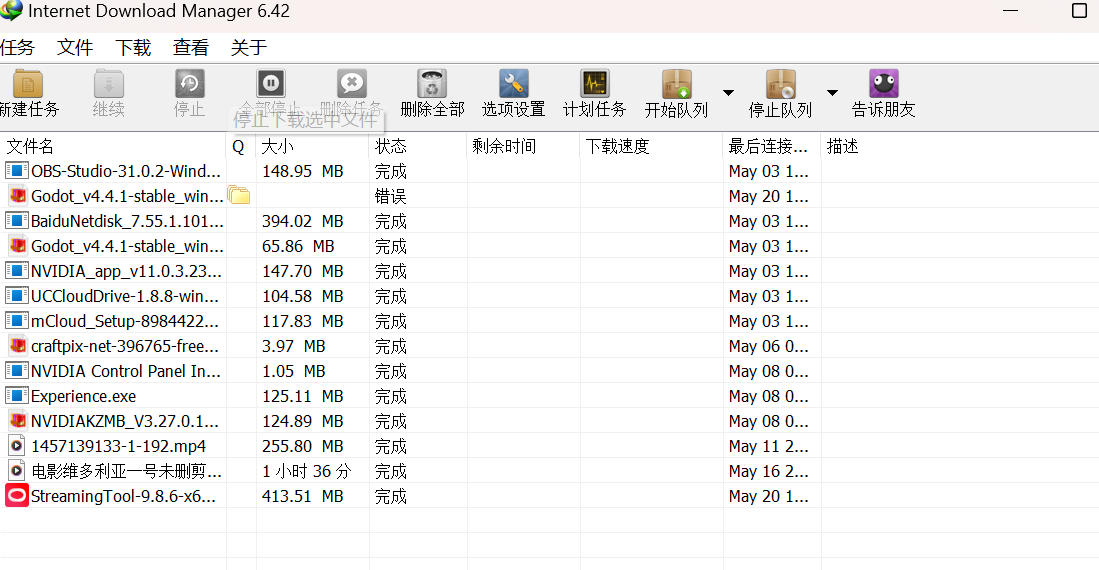
Task: Click the NVIDIA_app file type icon
Action: 17,271
